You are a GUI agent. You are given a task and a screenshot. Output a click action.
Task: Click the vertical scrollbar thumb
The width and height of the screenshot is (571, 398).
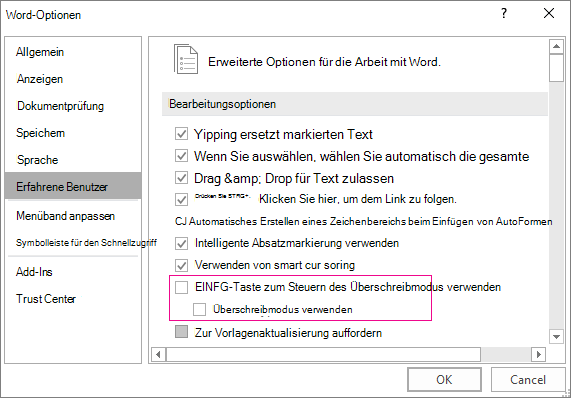556,68
